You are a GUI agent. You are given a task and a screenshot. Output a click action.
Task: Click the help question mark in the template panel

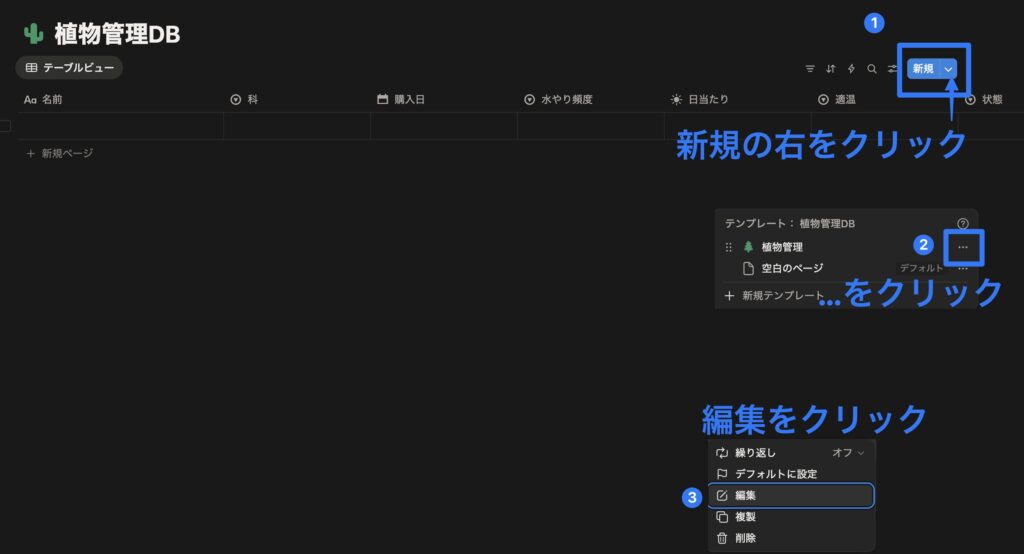[x=963, y=224]
